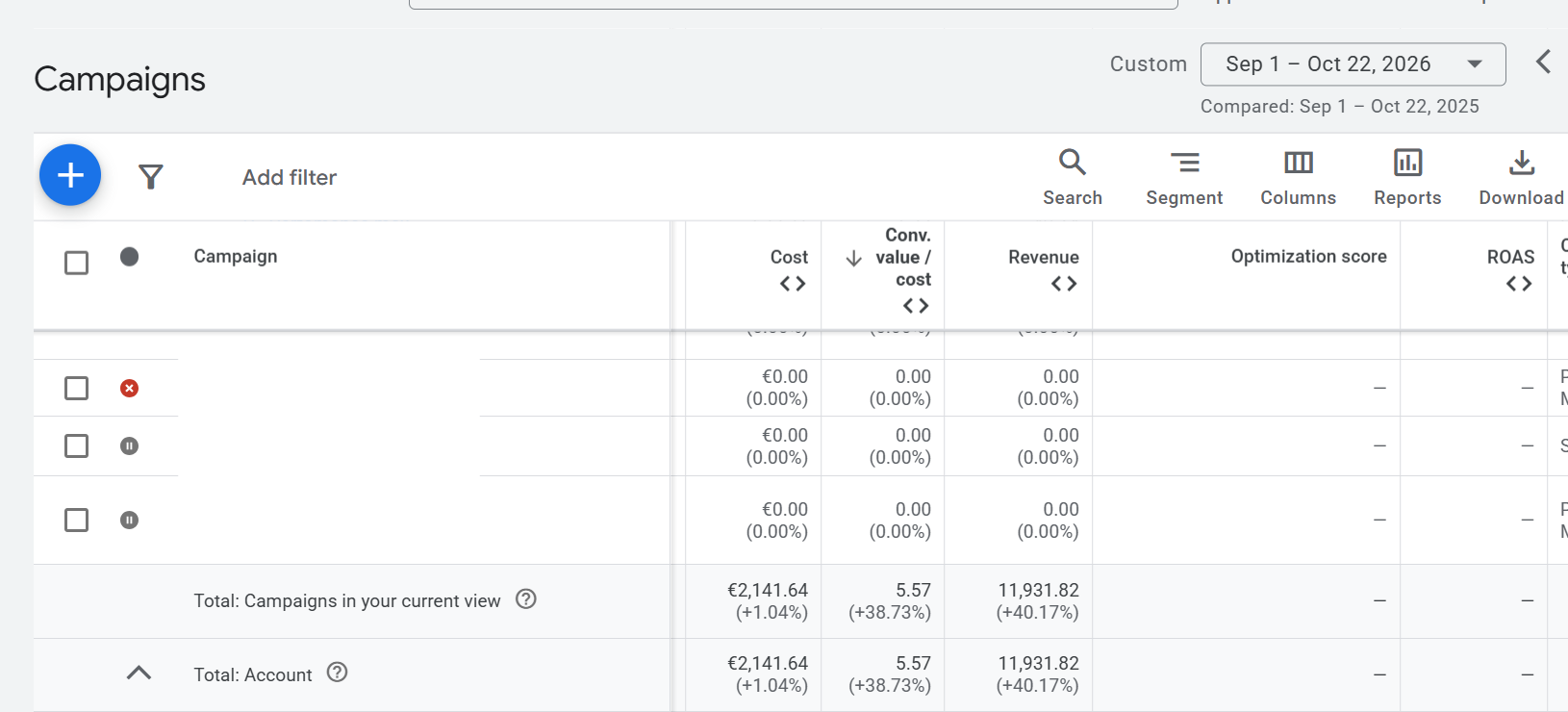The height and width of the screenshot is (712, 1568).
Task: Expand the Revenue column comparison arrows
Action: (x=1064, y=284)
